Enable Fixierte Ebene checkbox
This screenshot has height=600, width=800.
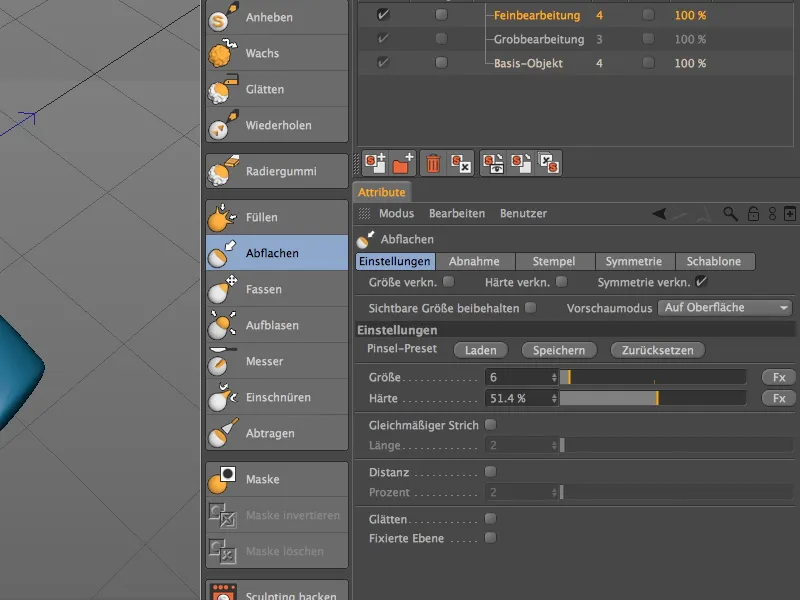click(490, 538)
